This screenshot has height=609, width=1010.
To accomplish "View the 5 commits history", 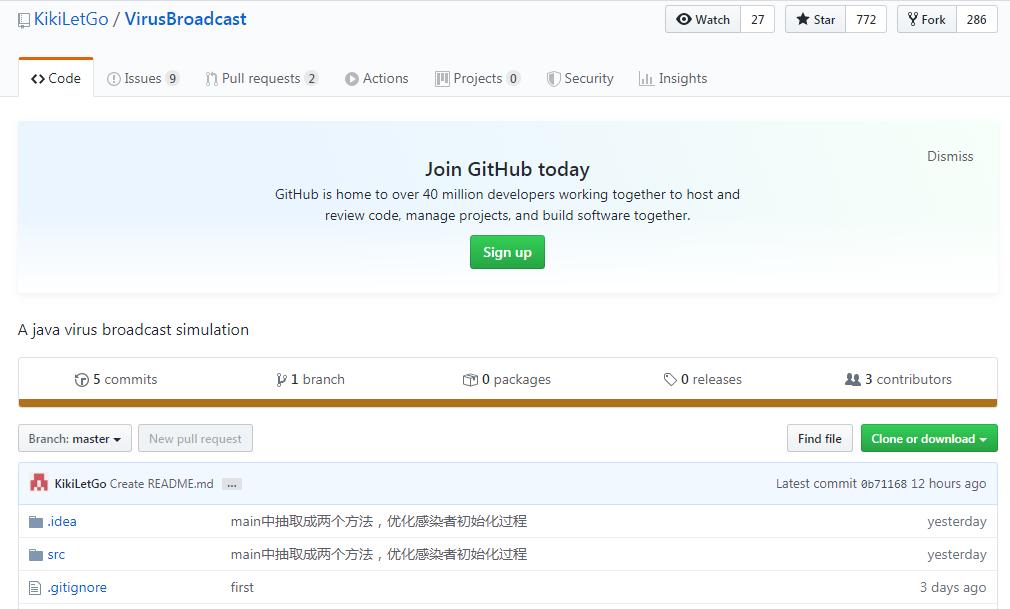I will tap(116, 380).
